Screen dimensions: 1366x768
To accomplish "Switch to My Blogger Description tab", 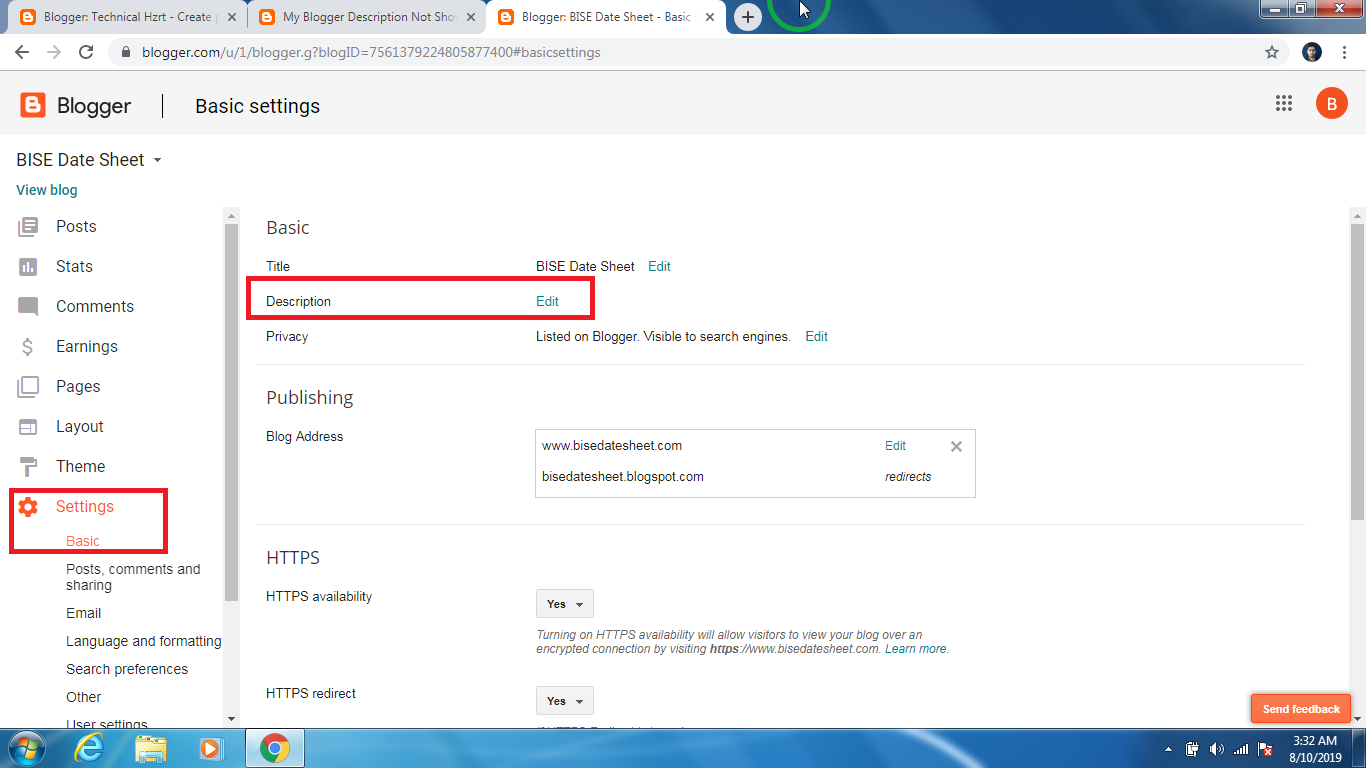I will tap(367, 17).
